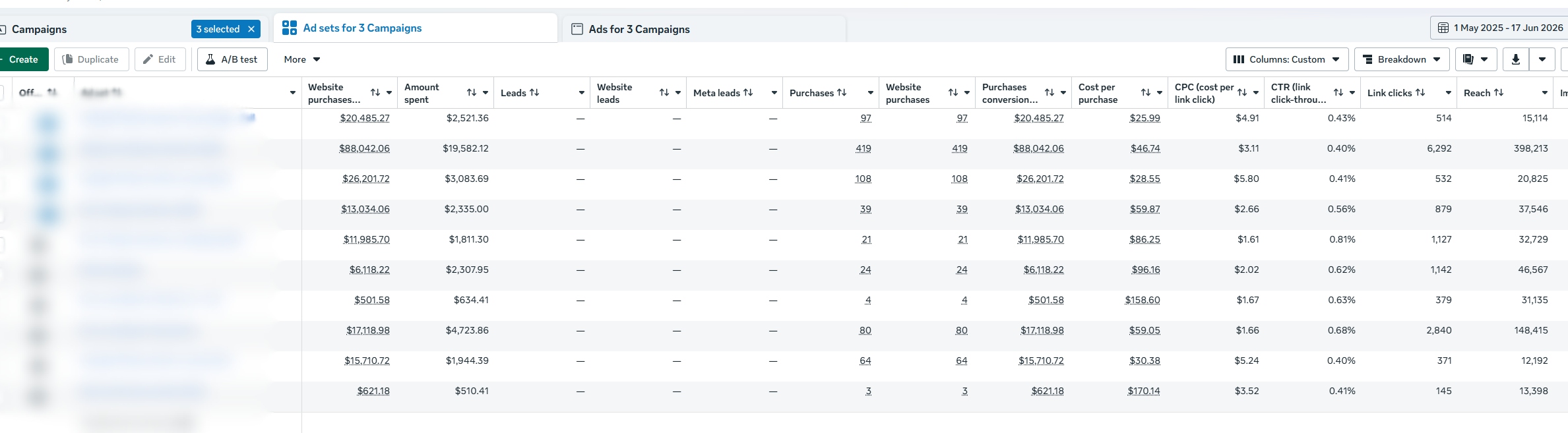The width and height of the screenshot is (1568, 433).
Task: Sort by CTR (link click-through) column
Action: [x=1338, y=93]
